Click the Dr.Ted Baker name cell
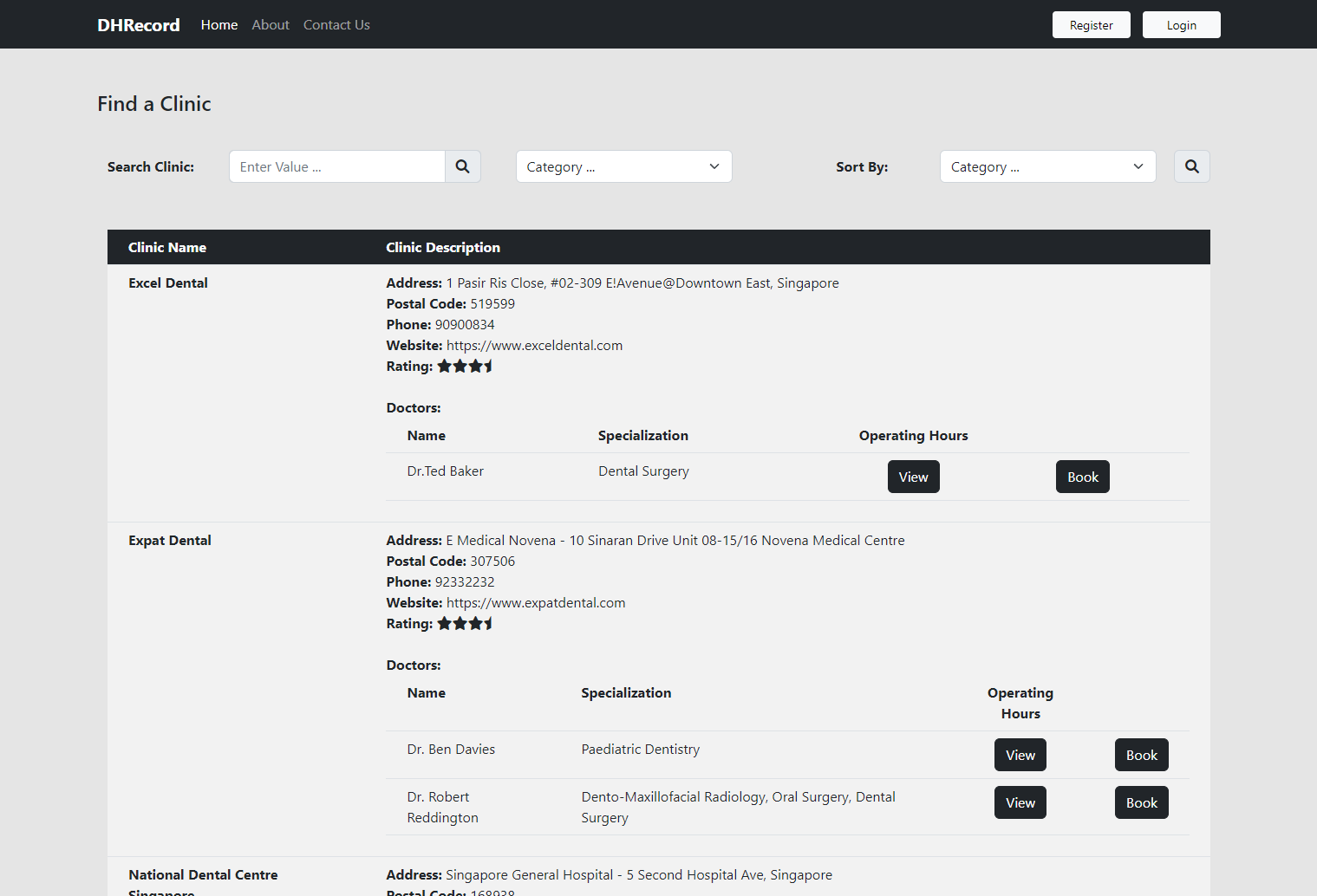This screenshot has height=896, width=1317. 446,471
